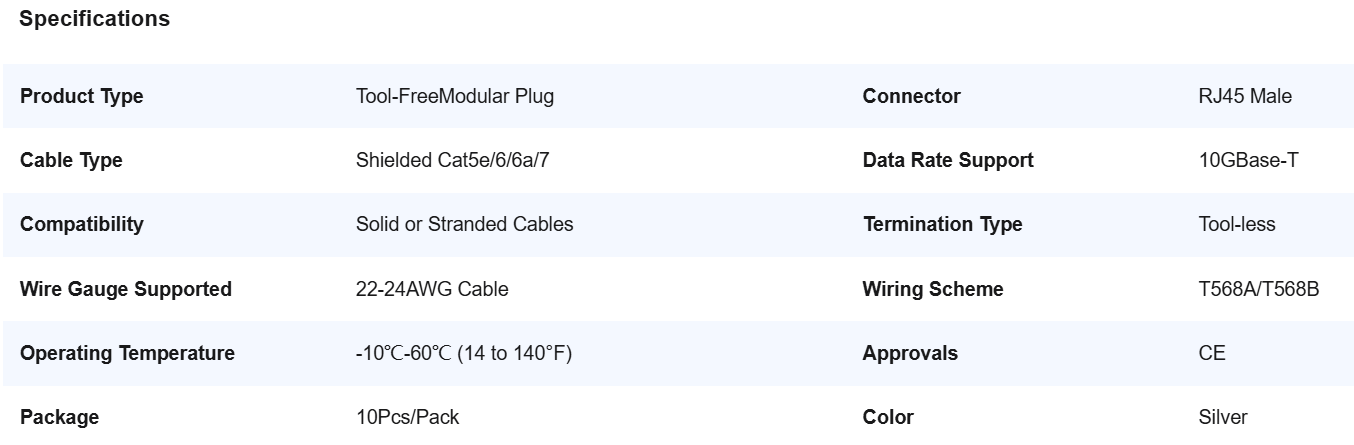Image resolution: width=1354 pixels, height=445 pixels.
Task: Click the T568A/T568B wiring value
Action: click(1259, 290)
